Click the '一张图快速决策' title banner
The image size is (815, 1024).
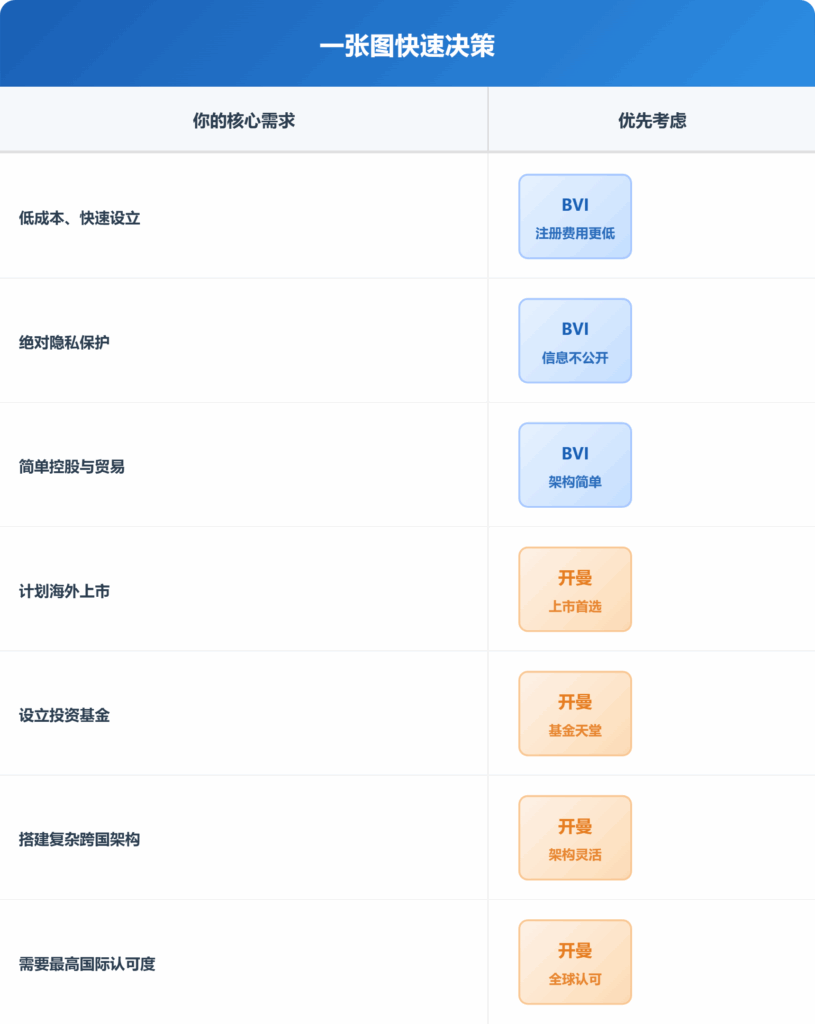pyautogui.click(x=407, y=46)
